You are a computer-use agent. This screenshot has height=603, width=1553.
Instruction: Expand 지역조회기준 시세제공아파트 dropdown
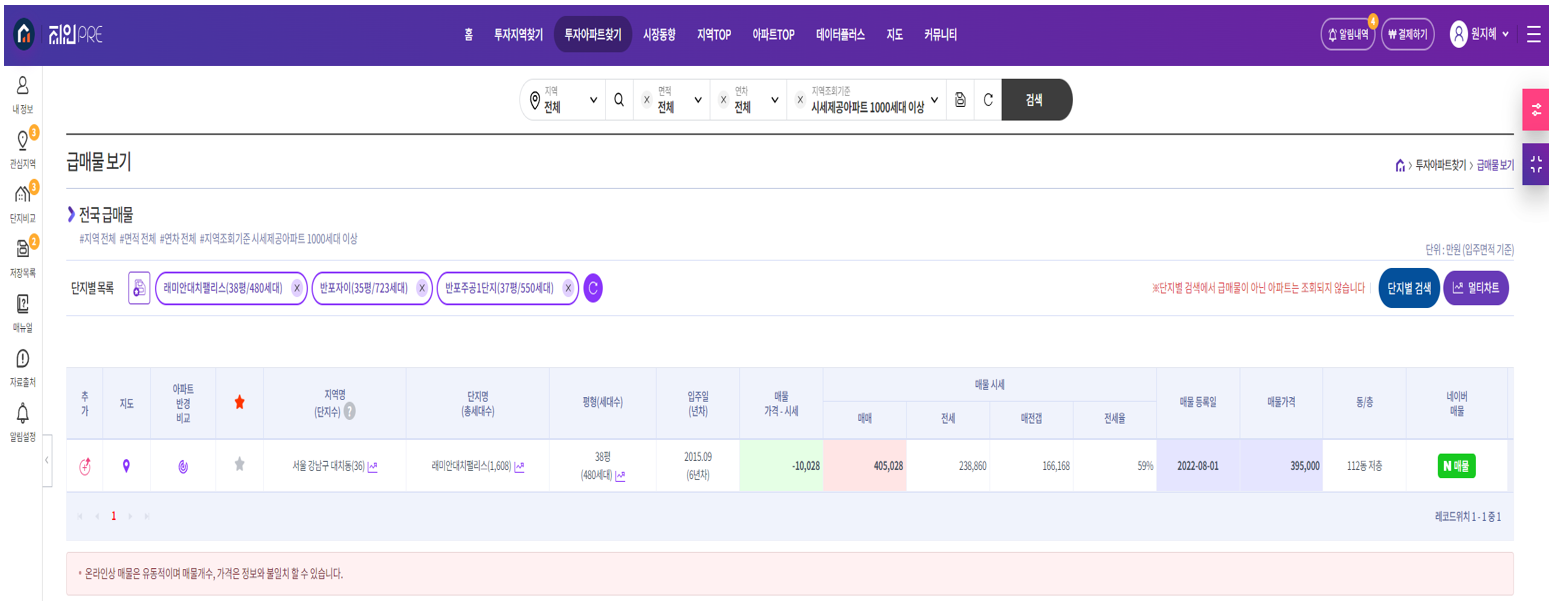(874, 100)
